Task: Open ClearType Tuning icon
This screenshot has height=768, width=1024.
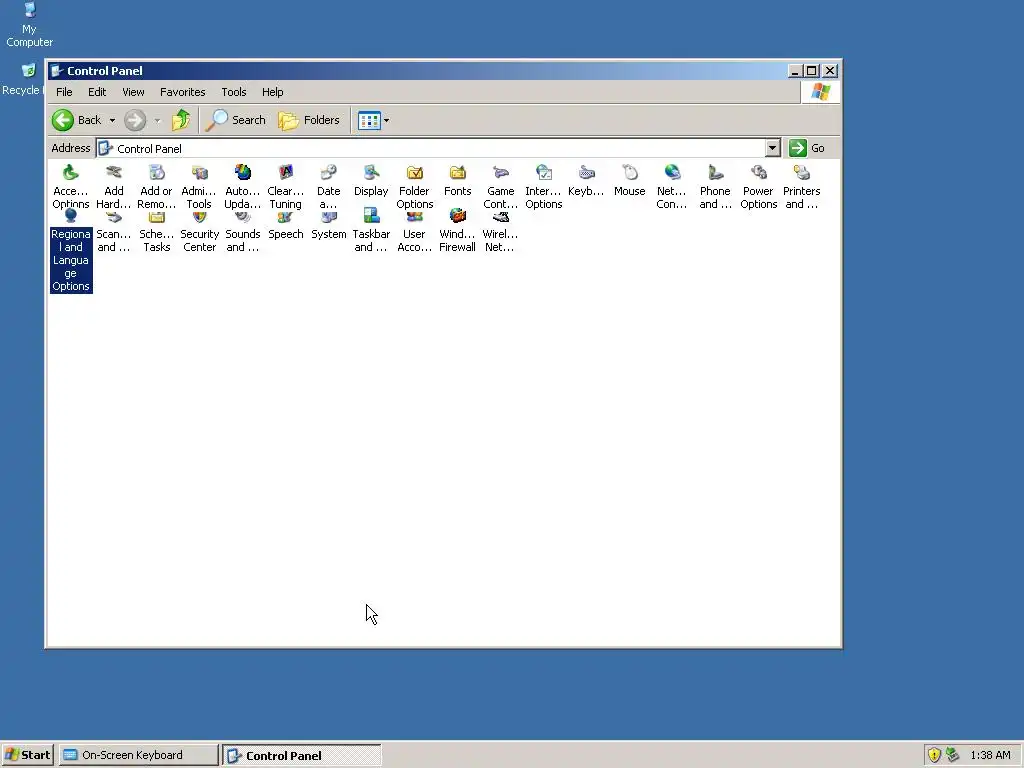Action: tap(285, 187)
